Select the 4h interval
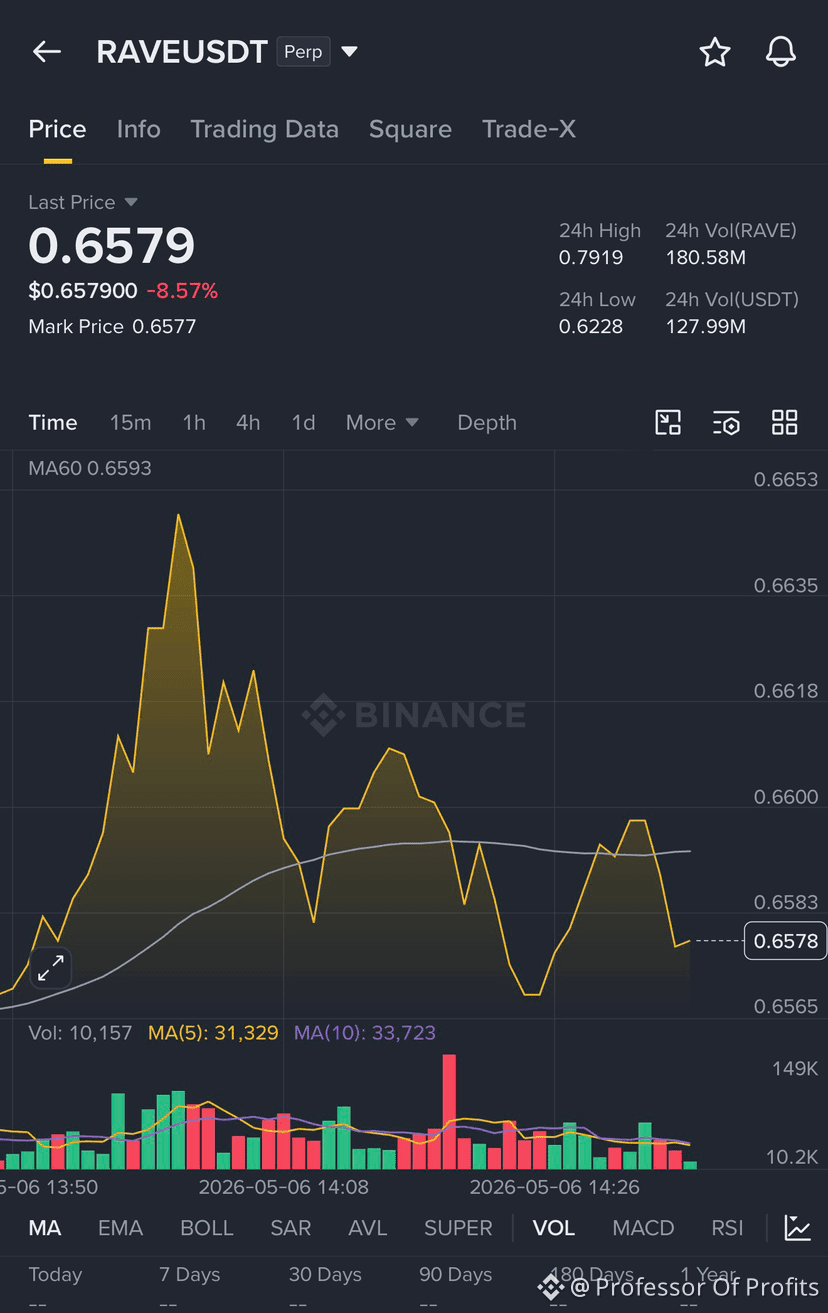 (248, 422)
